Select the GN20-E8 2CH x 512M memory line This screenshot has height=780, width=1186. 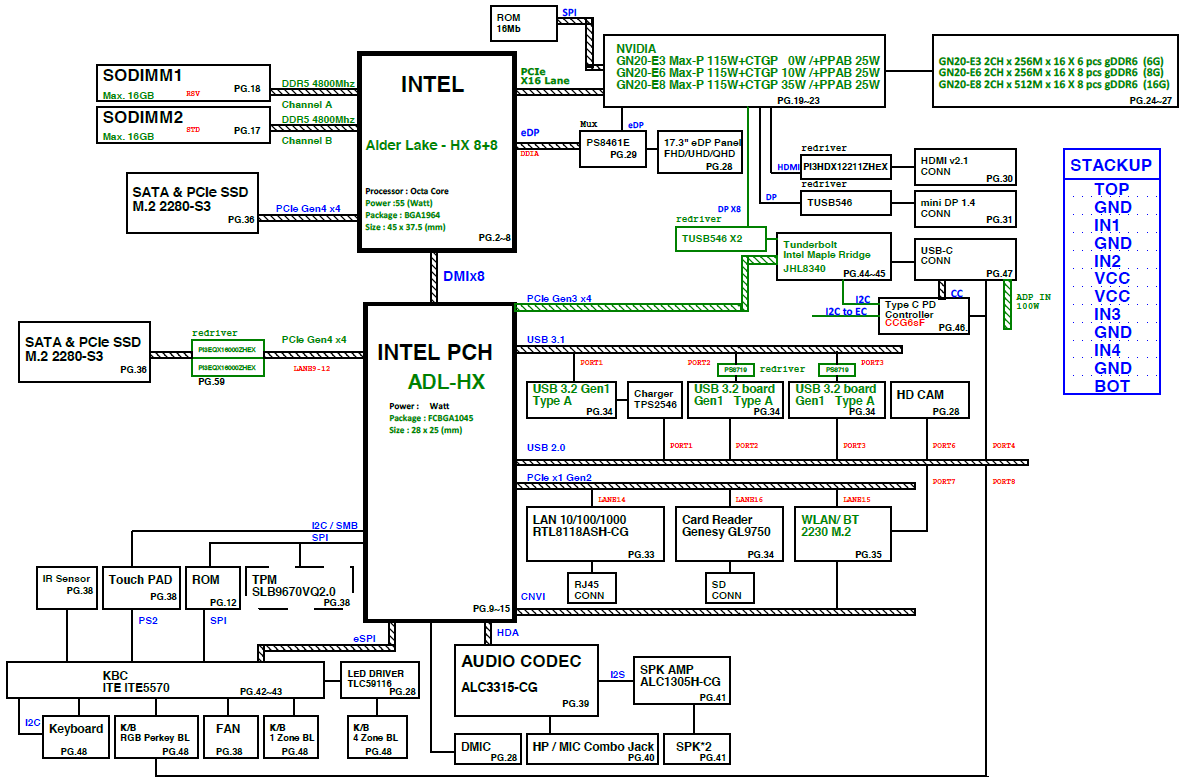pyautogui.click(x=1054, y=85)
